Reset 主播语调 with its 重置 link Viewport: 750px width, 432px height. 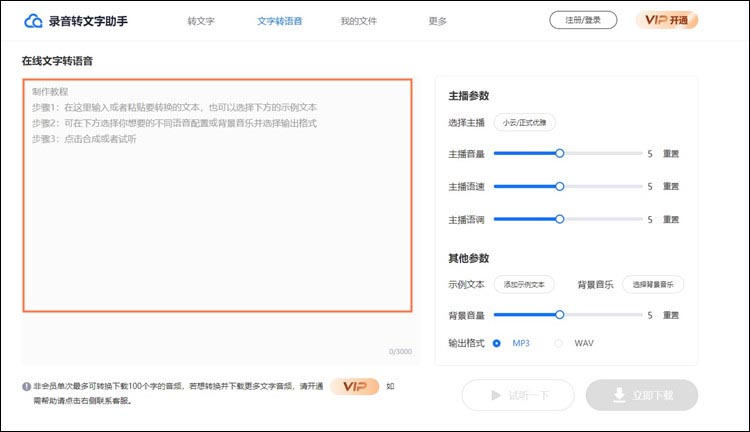pyautogui.click(x=671, y=219)
